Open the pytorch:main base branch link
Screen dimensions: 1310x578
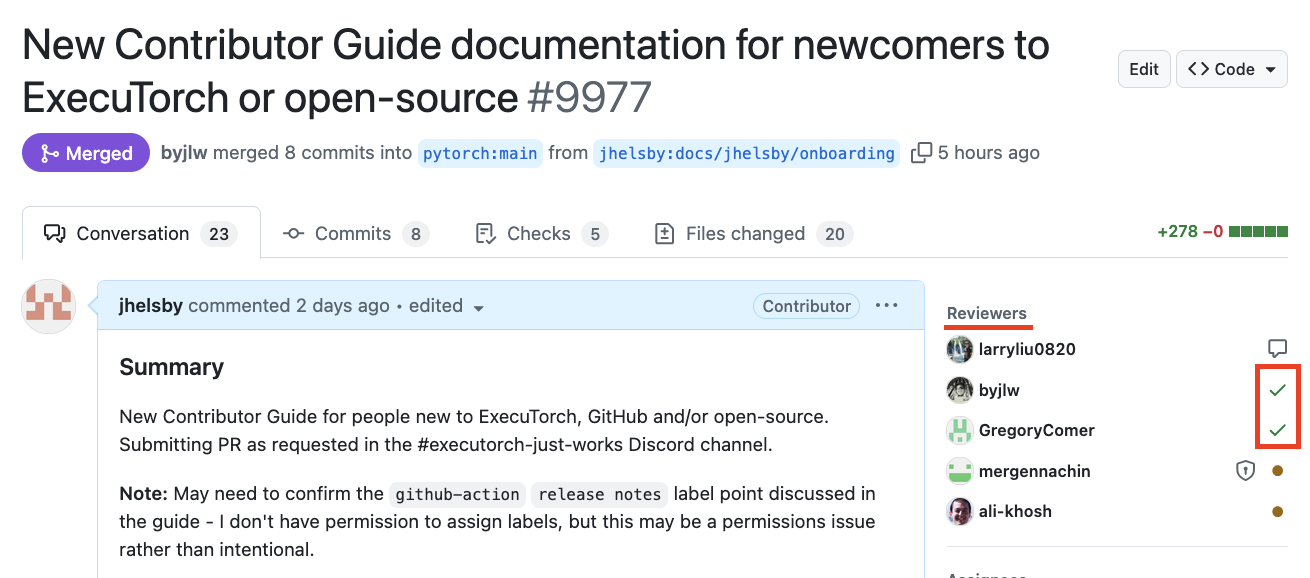click(480, 153)
